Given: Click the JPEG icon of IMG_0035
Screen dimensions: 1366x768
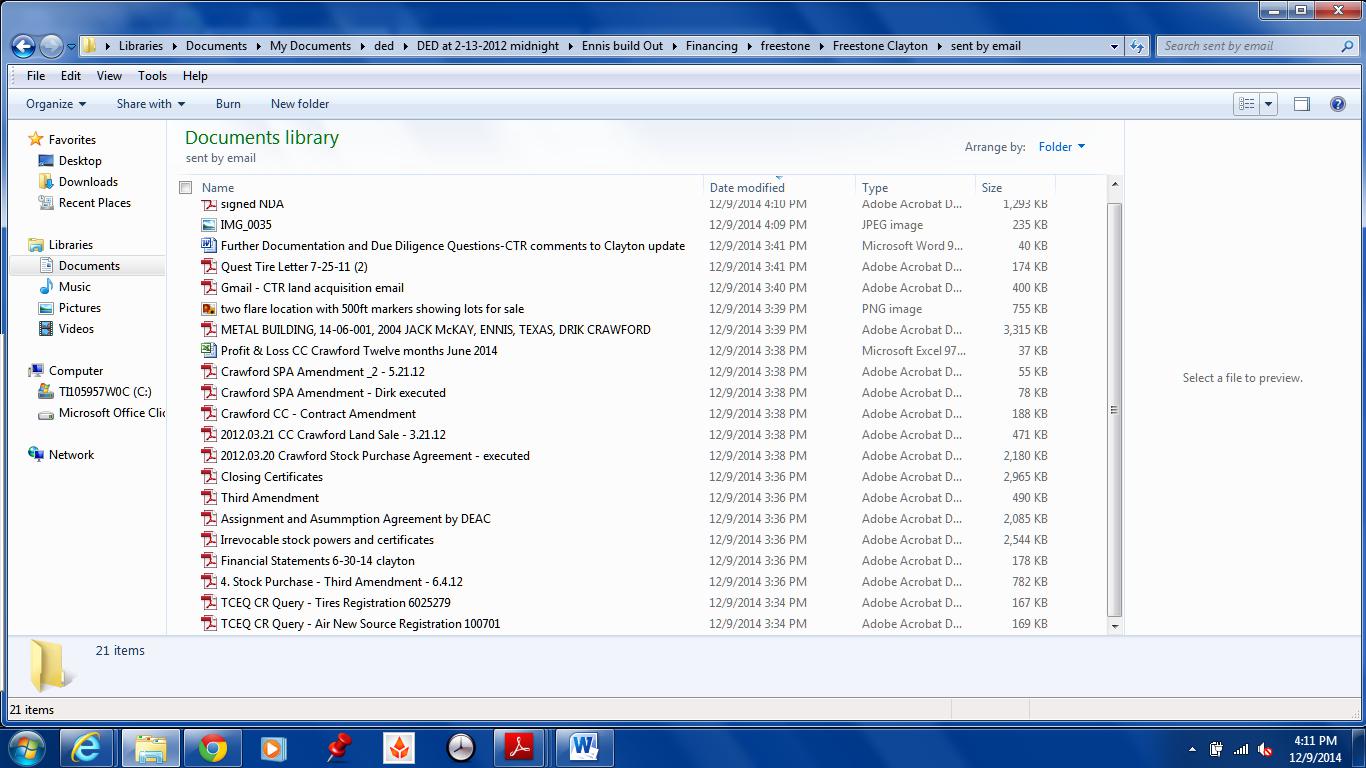Looking at the screenshot, I should coord(209,225).
